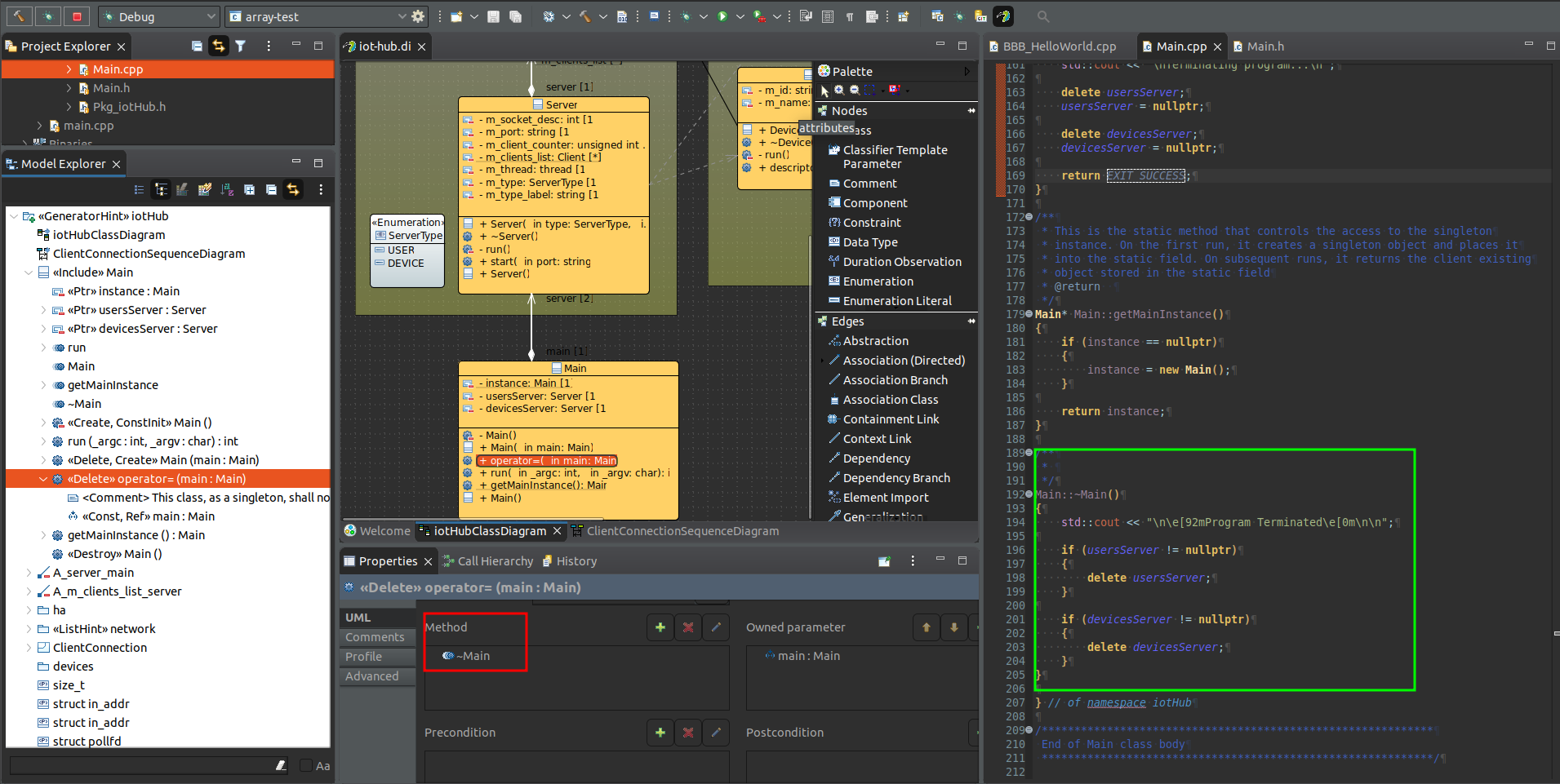Collapse fold marker at line 192 in Main.cpp
This screenshot has width=1560, height=784.
click(x=1029, y=494)
